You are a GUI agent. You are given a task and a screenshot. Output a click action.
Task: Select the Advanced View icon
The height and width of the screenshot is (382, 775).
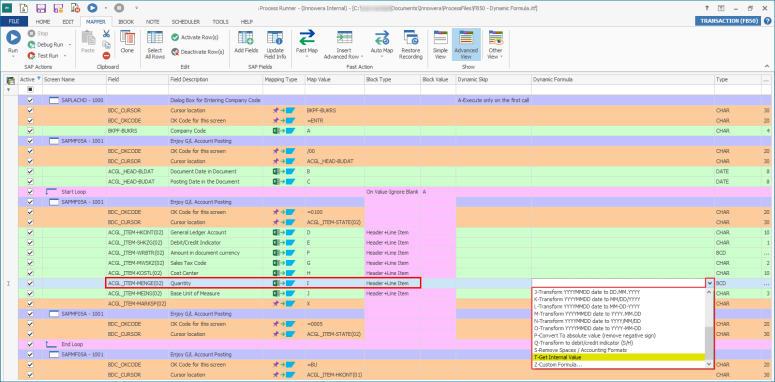[466, 38]
